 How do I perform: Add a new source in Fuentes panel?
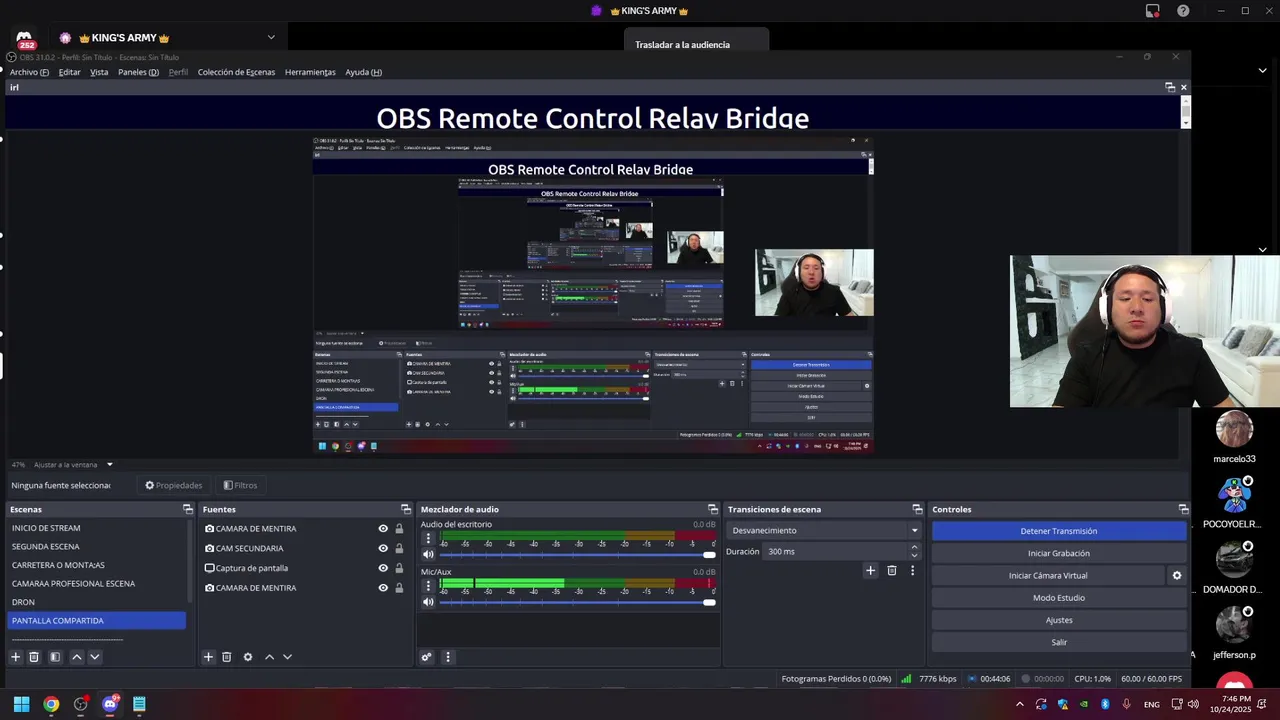pyautogui.click(x=208, y=657)
